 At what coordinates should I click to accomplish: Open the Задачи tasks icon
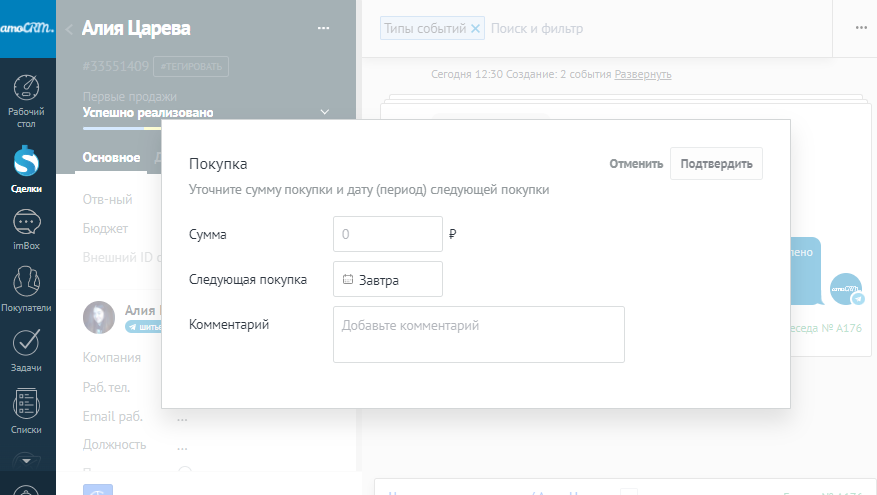[27, 350]
